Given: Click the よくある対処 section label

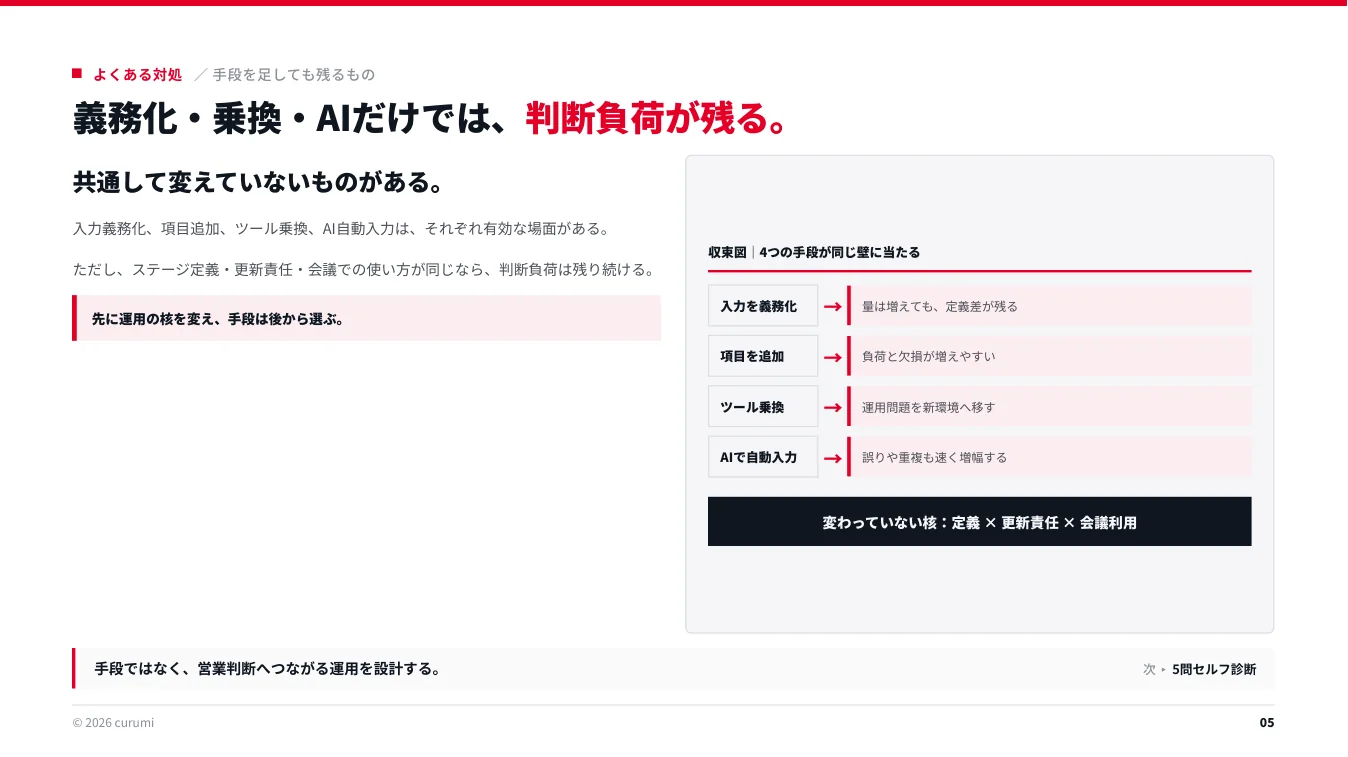Looking at the screenshot, I should point(138,74).
